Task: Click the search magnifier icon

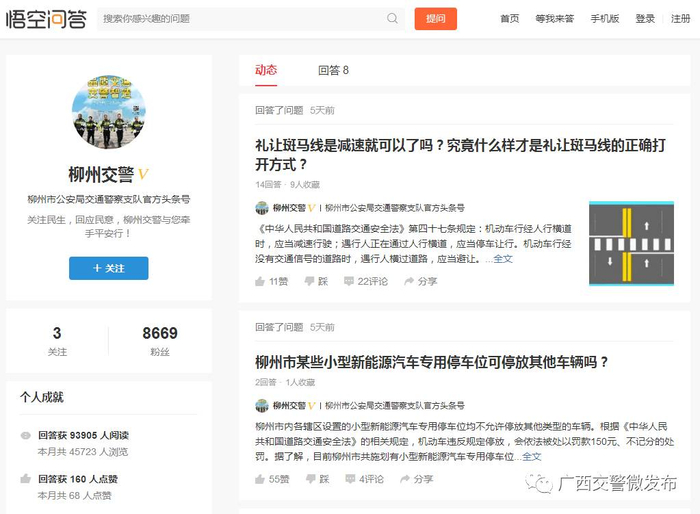Action: tap(392, 18)
